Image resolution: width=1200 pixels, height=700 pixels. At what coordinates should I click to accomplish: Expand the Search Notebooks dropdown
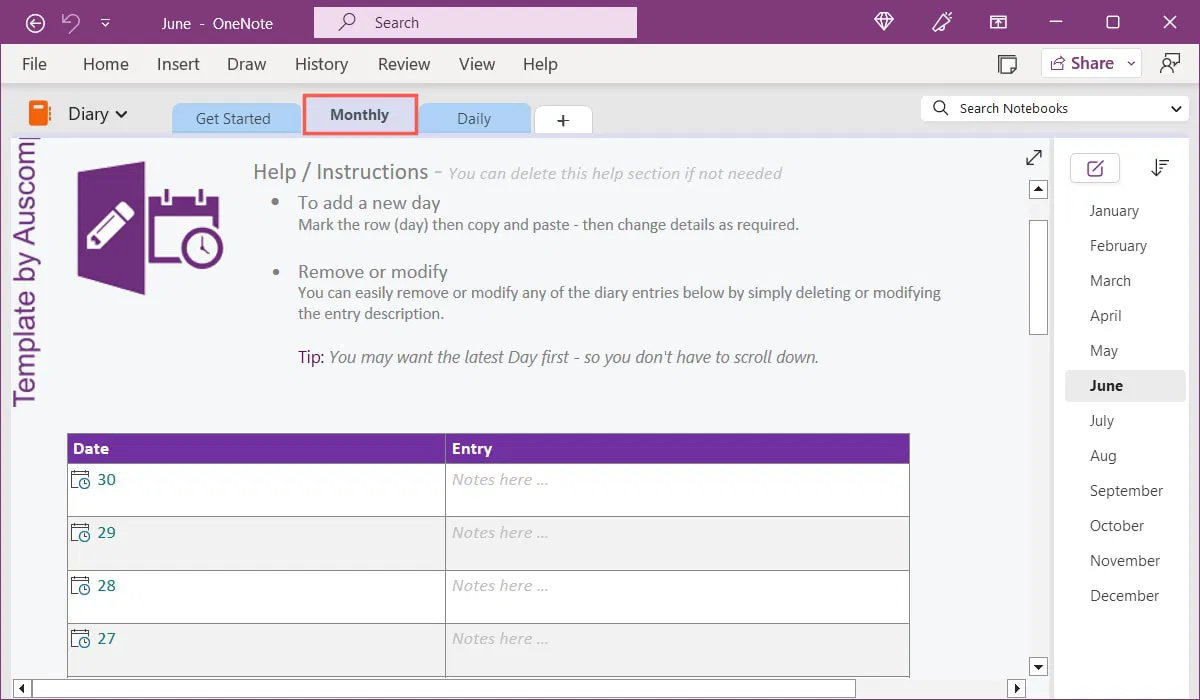click(x=1178, y=108)
